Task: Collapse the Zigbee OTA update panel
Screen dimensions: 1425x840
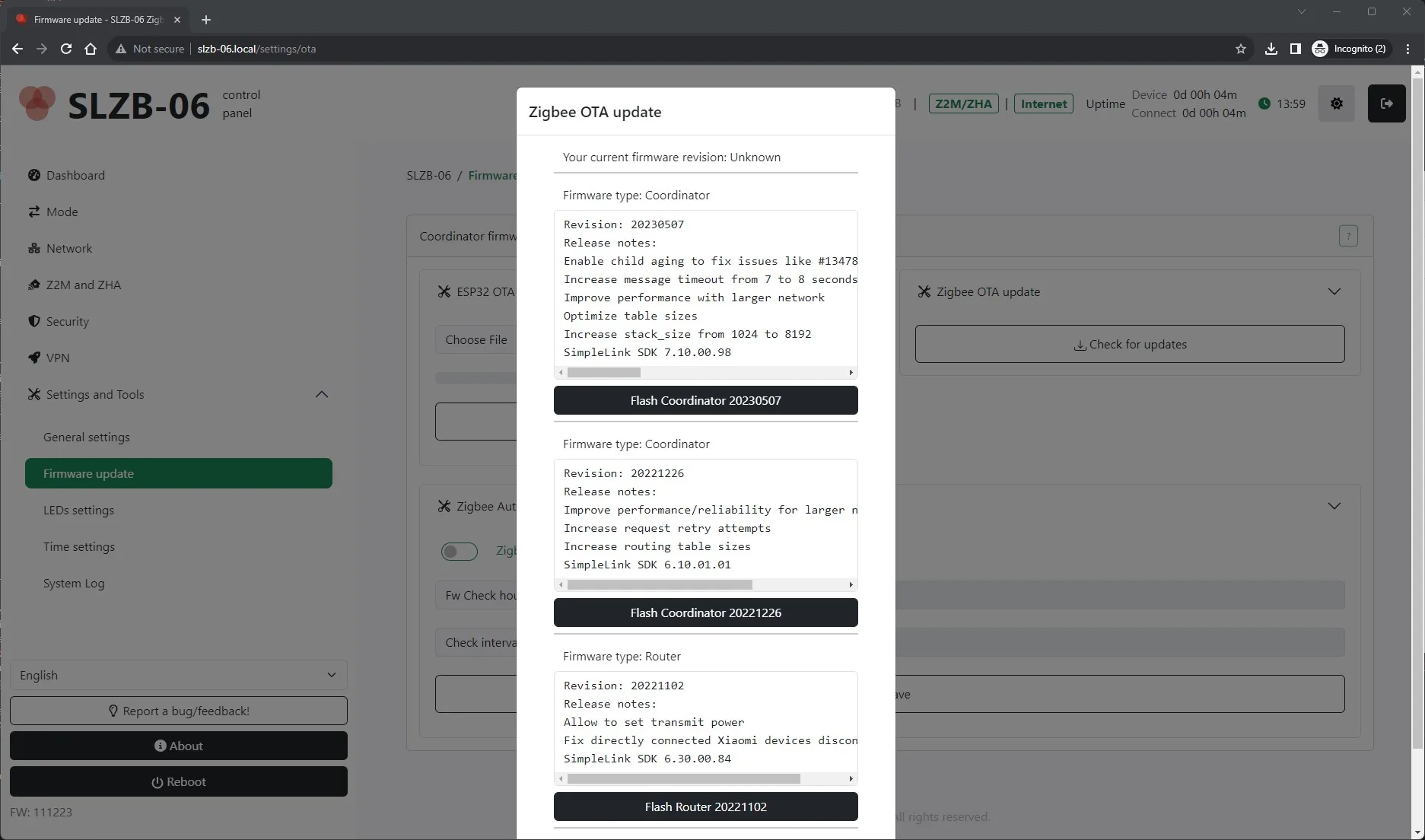Action: [x=1334, y=292]
